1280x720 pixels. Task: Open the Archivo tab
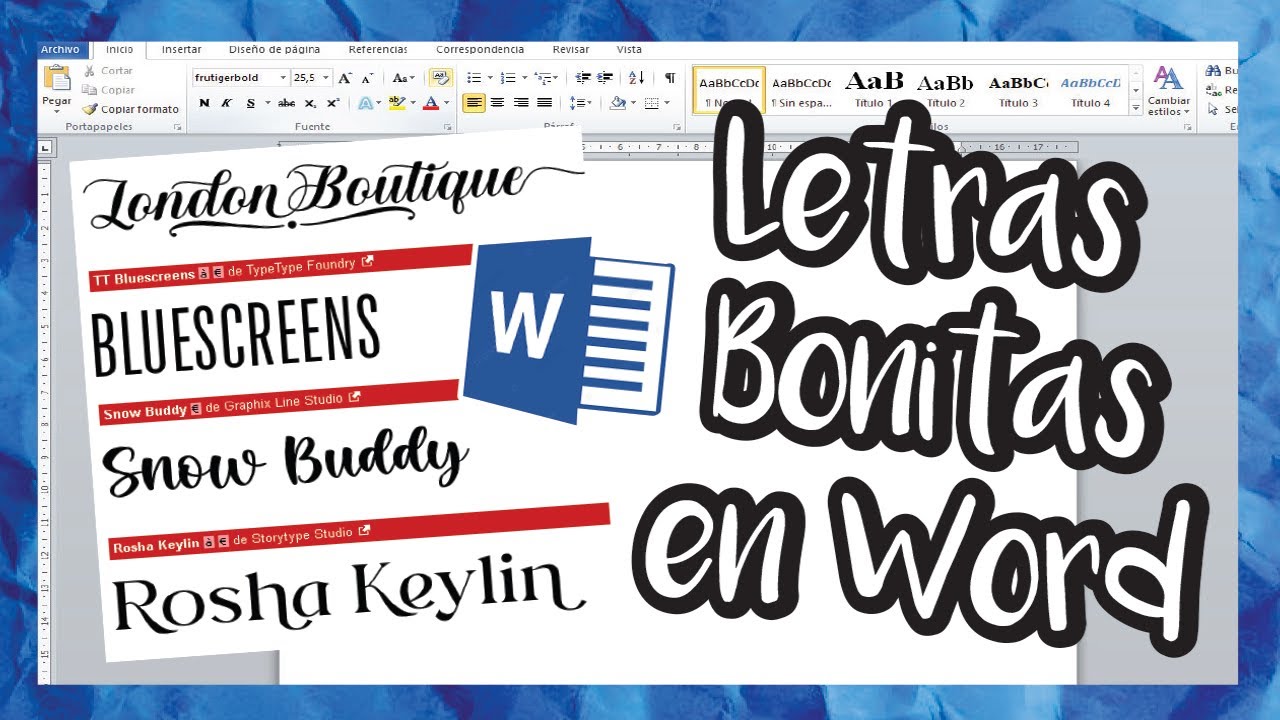(61, 49)
